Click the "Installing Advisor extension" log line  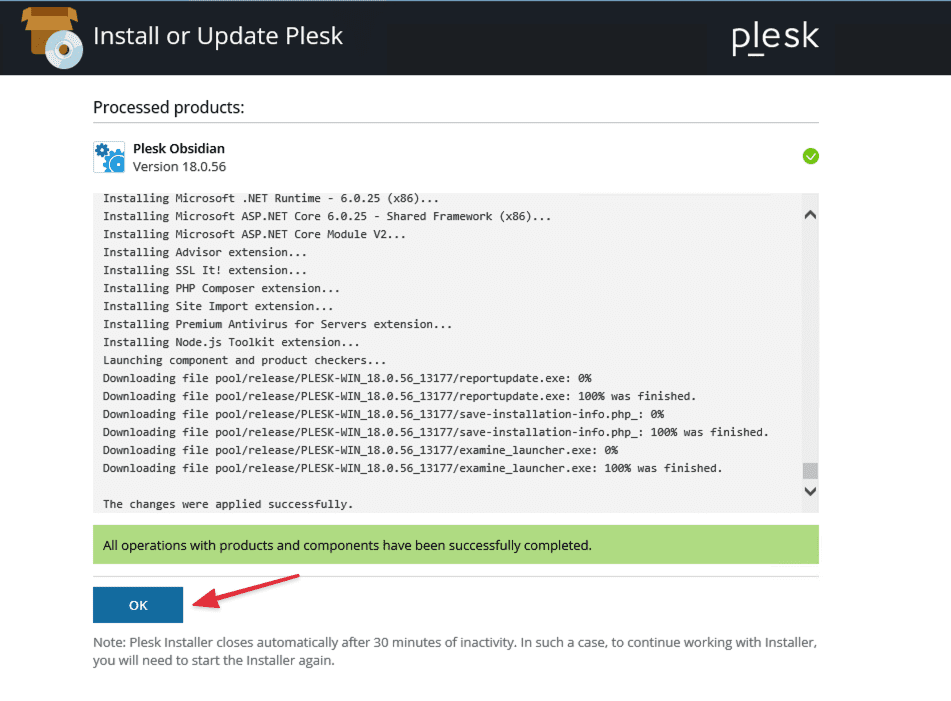click(207, 252)
